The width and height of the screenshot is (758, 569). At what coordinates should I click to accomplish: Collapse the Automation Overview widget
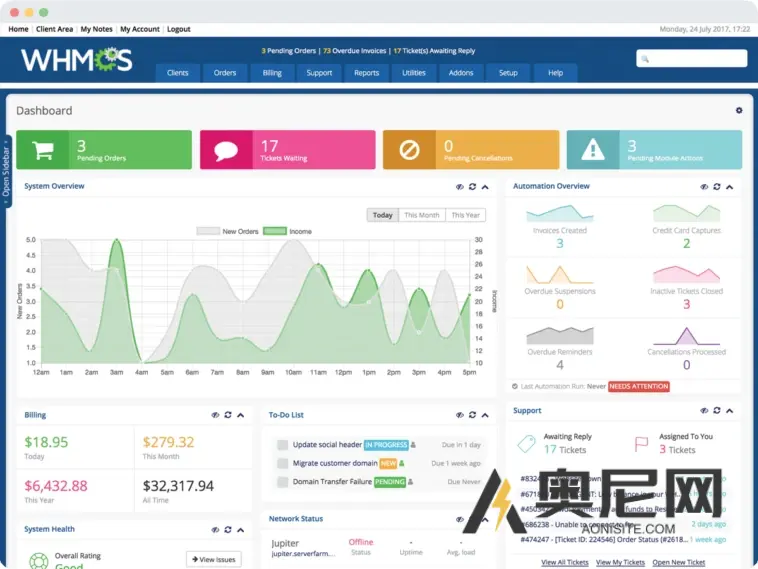pyautogui.click(x=729, y=187)
